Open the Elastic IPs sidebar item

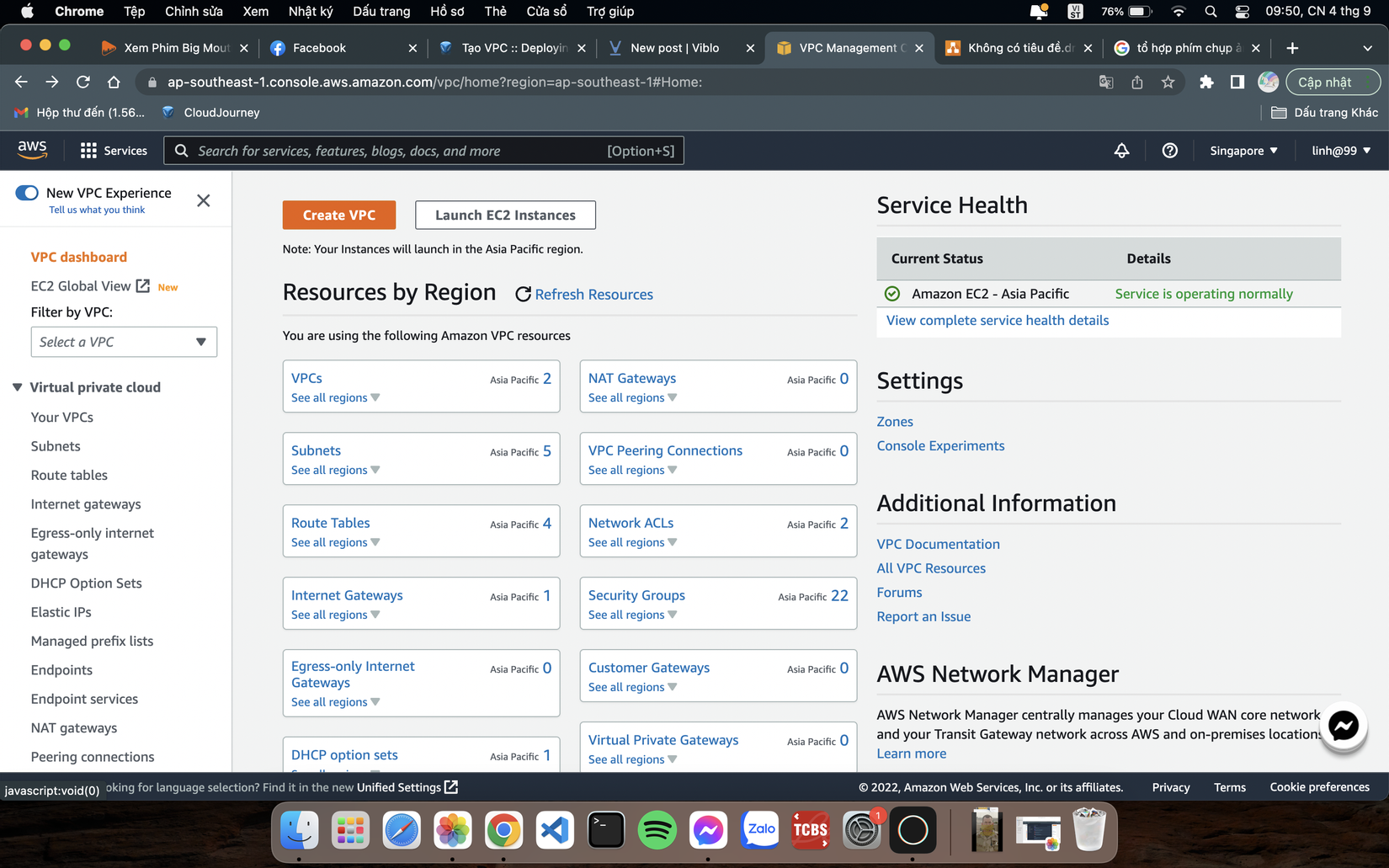pyautogui.click(x=61, y=612)
